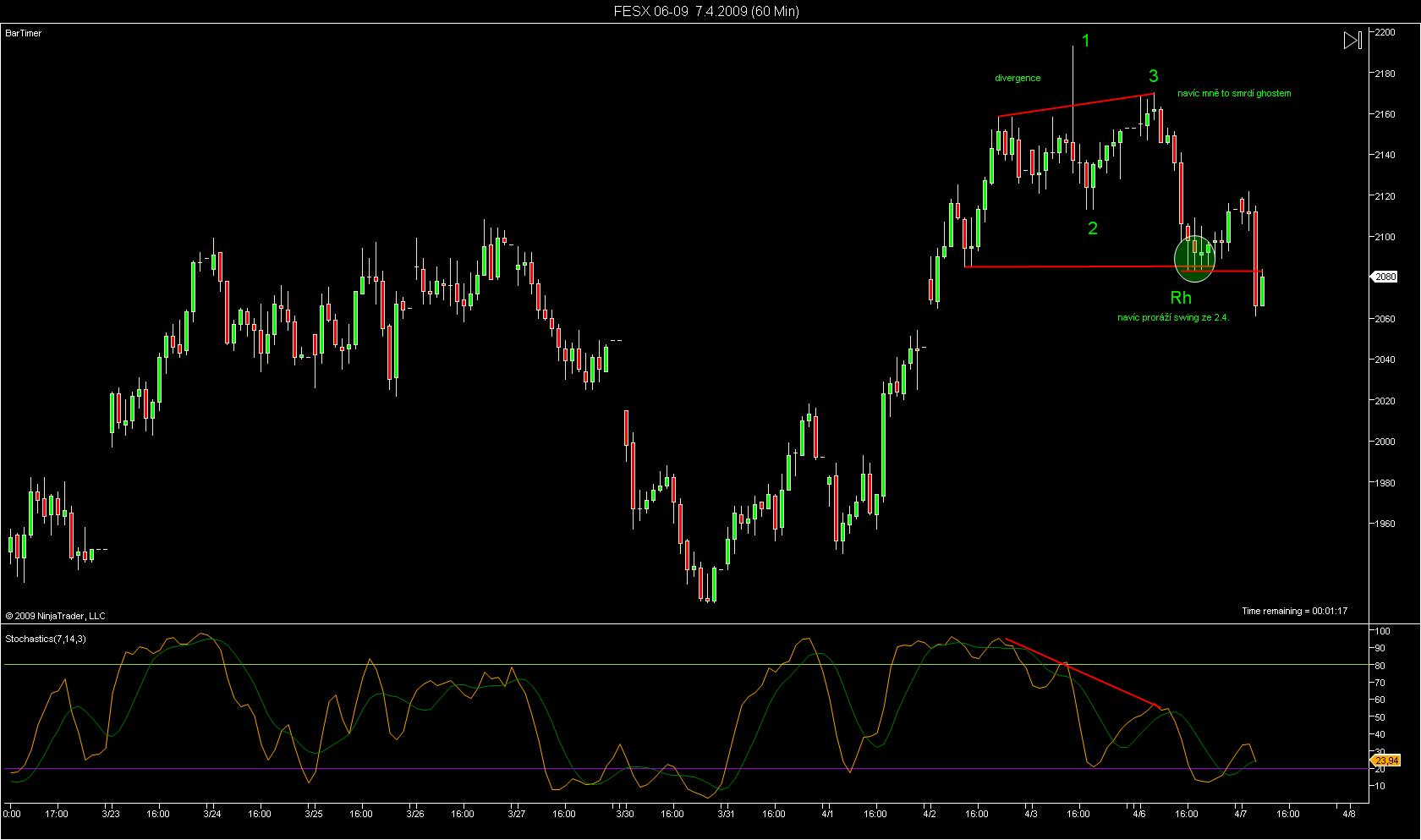This screenshot has width=1421, height=840.
Task: Select the green "divergence" annotation
Action: [1018, 78]
